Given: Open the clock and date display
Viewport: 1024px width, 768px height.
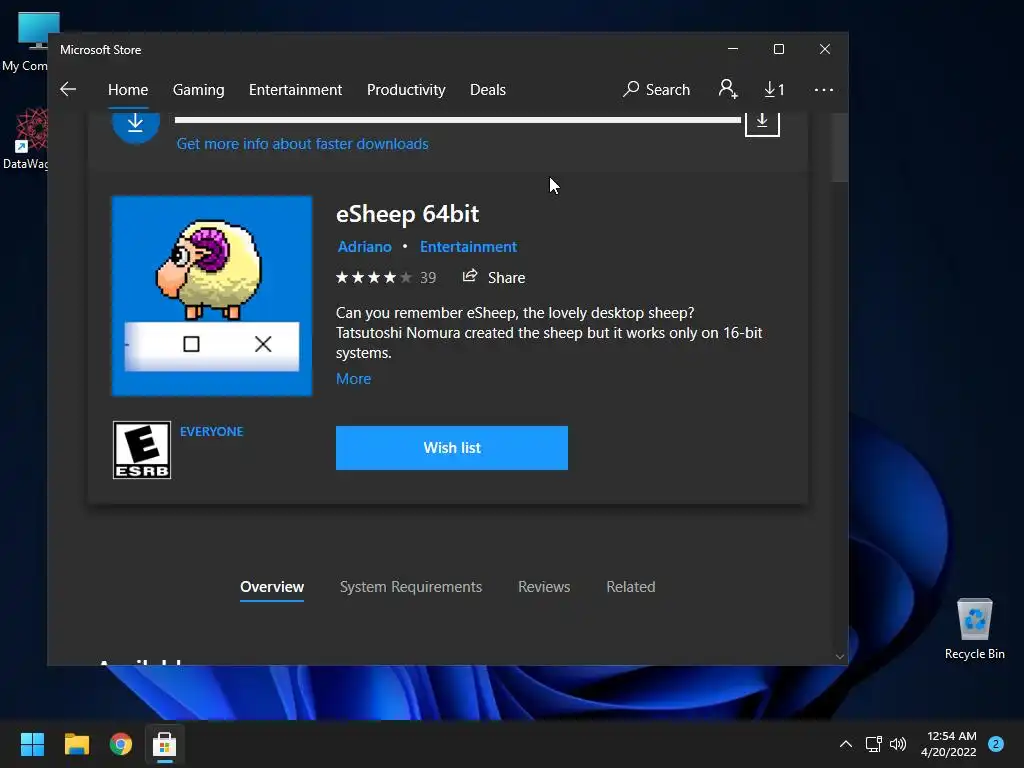Looking at the screenshot, I should click(949, 744).
